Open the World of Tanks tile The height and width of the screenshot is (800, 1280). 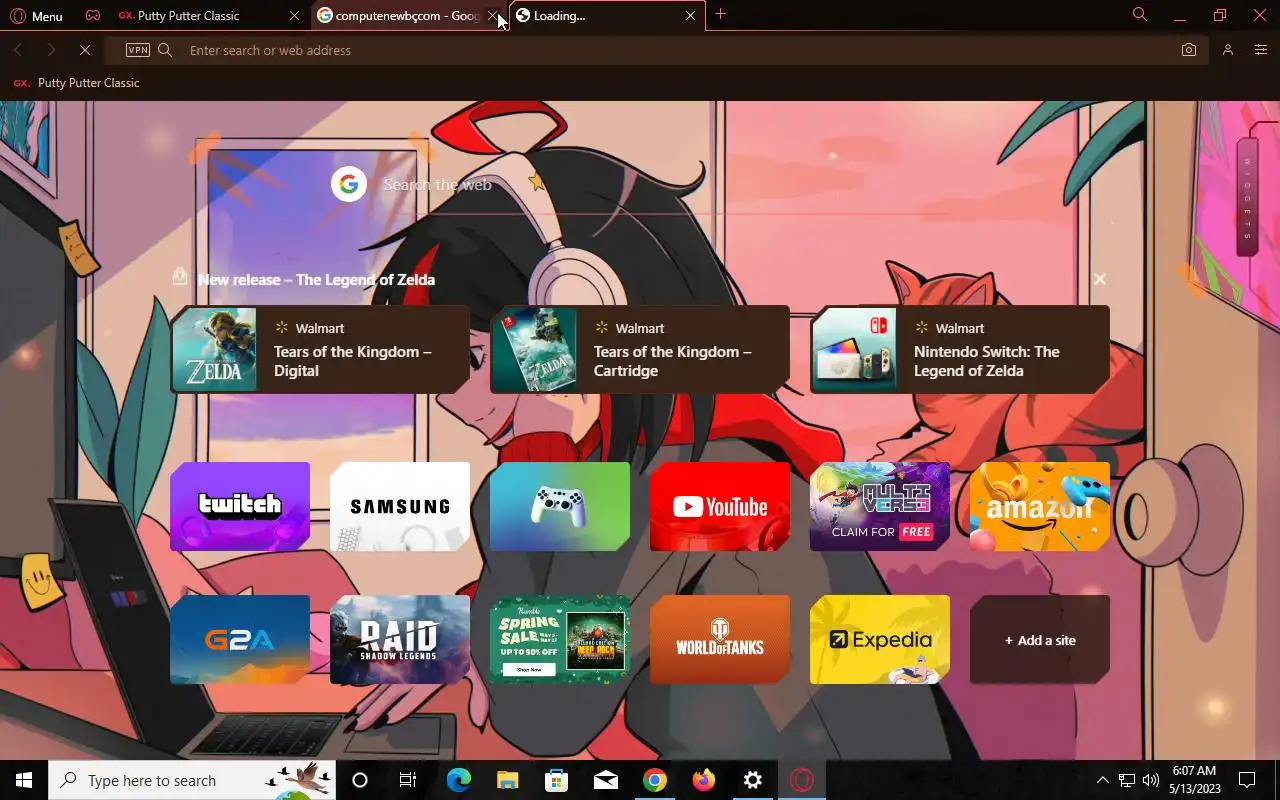click(x=720, y=640)
